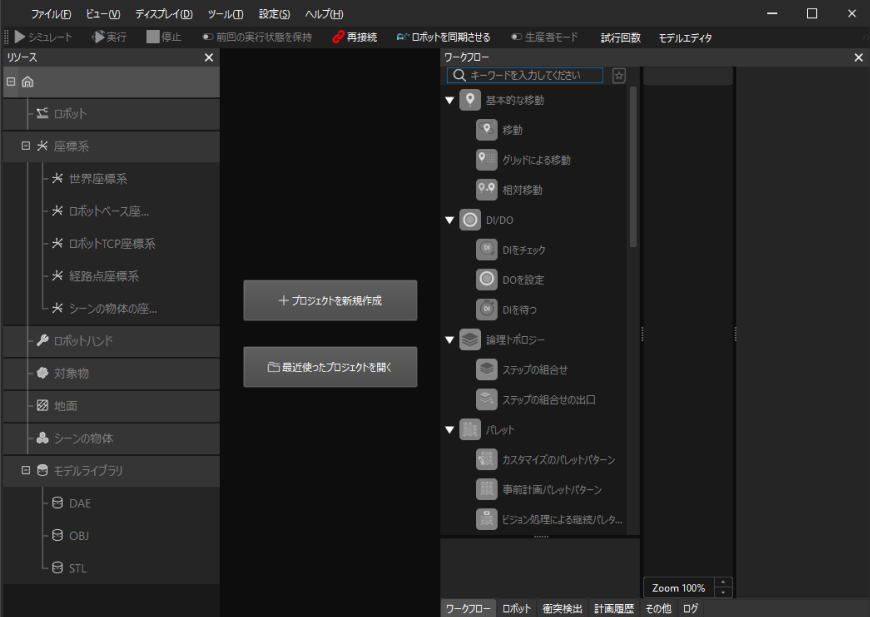Screen dimensions: 870x617
Task: Click the モデルライブラリ database icon
Action: 43,471
